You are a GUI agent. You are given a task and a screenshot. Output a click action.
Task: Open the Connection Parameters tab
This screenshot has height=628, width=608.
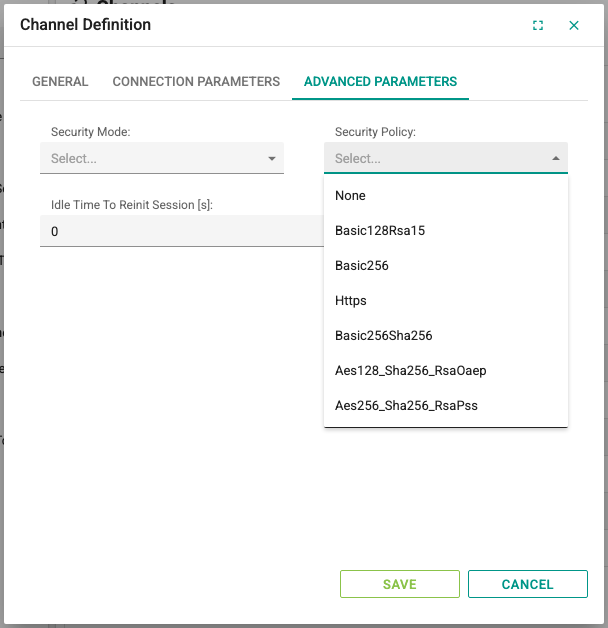(196, 82)
